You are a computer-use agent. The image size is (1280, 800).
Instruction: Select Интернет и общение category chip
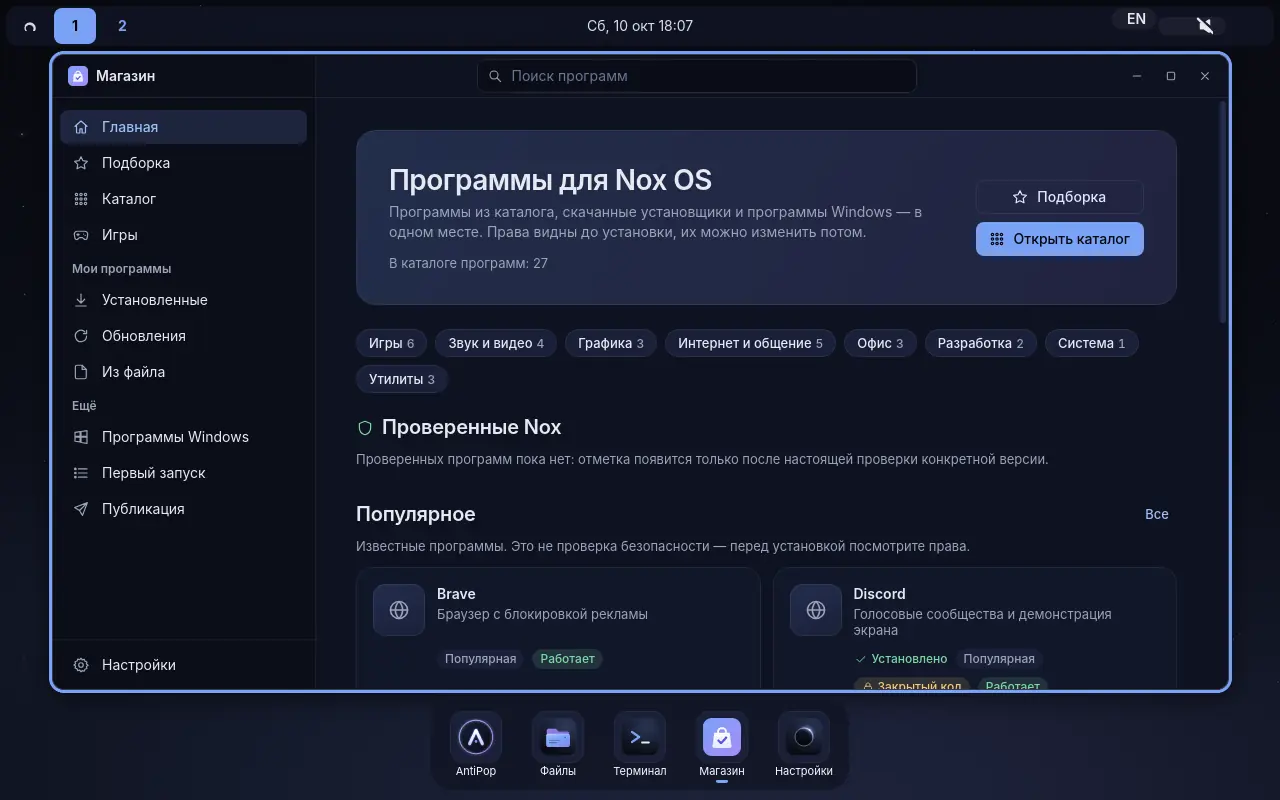point(750,343)
